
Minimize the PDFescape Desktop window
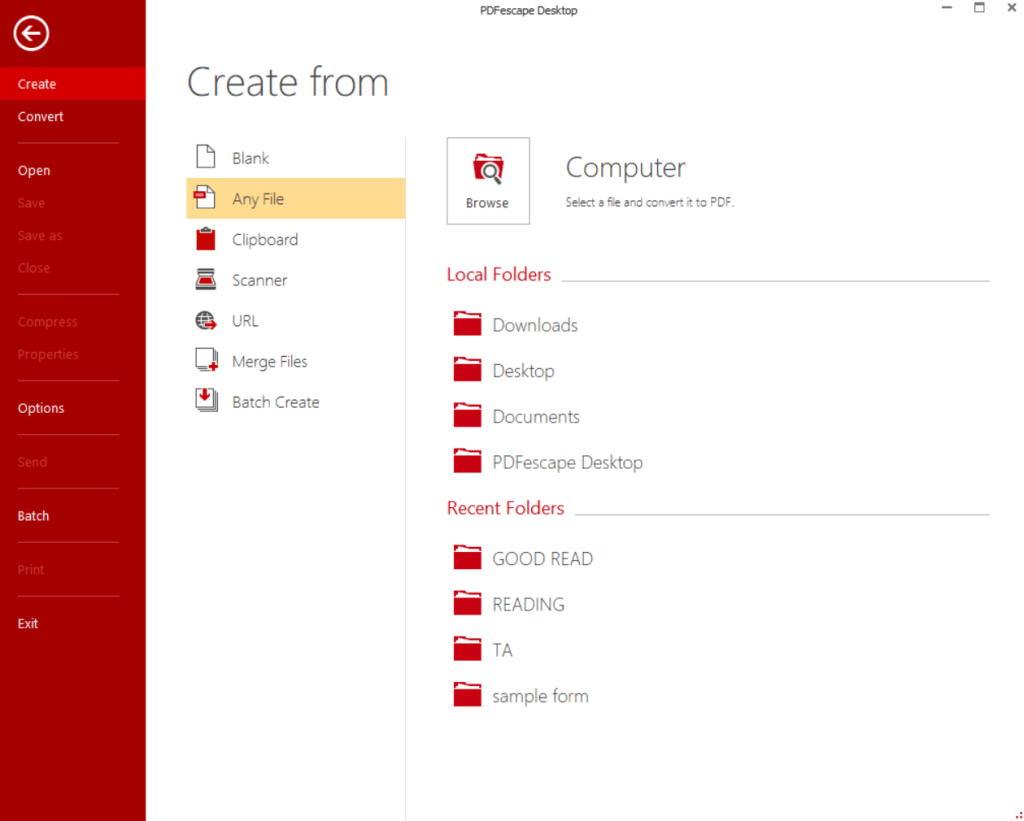pyautogui.click(x=947, y=8)
